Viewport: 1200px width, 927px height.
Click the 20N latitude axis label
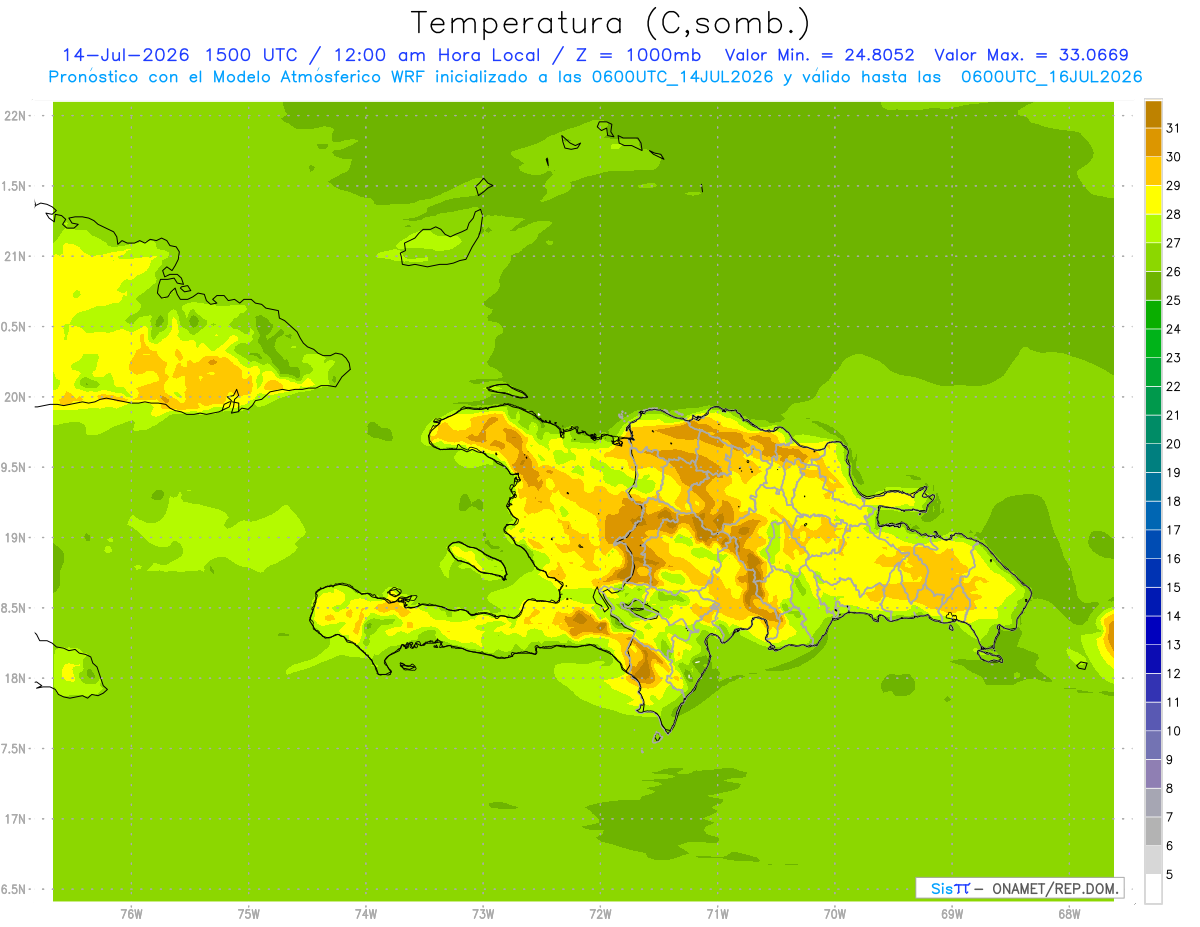point(17,397)
